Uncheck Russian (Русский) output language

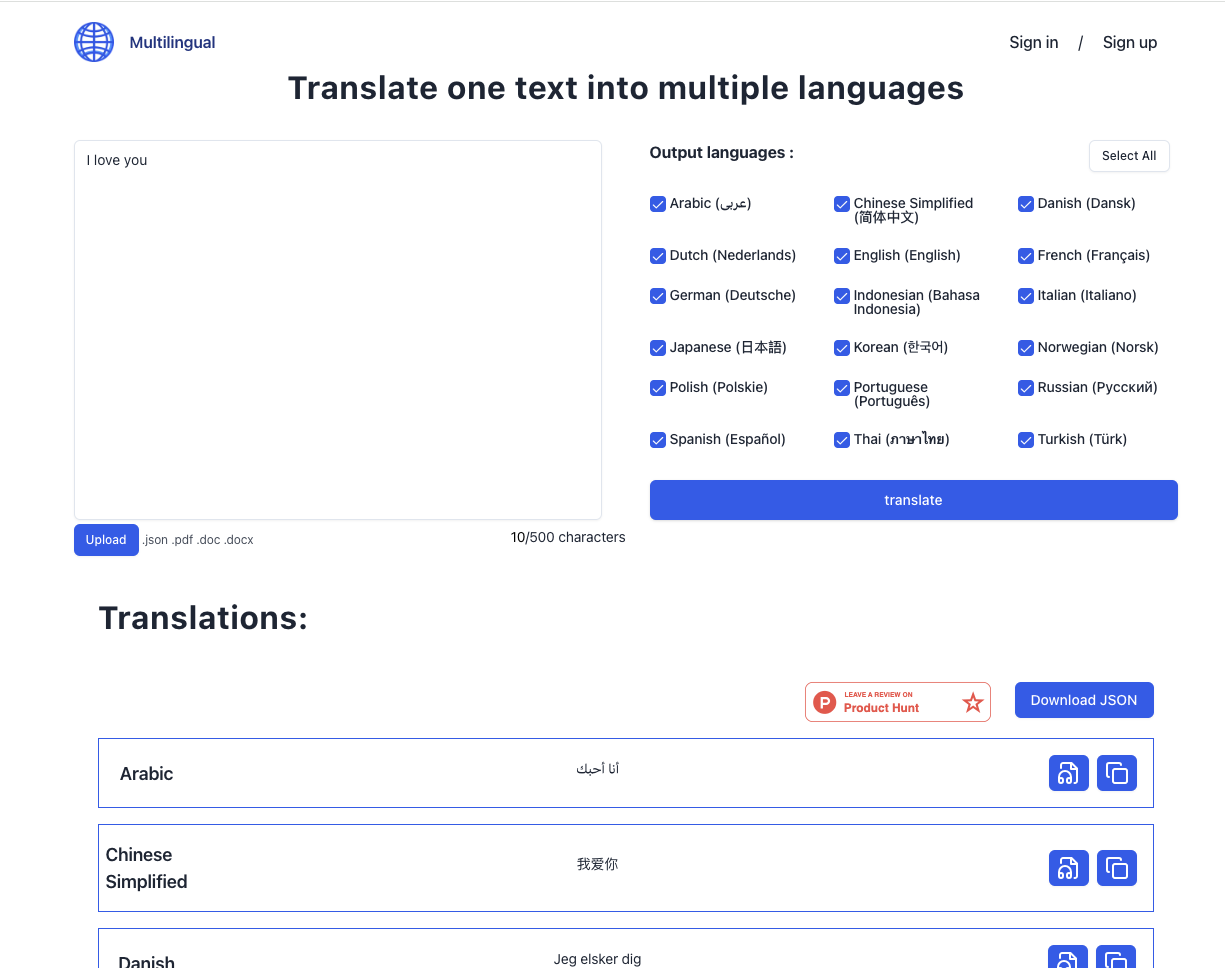[1026, 388]
